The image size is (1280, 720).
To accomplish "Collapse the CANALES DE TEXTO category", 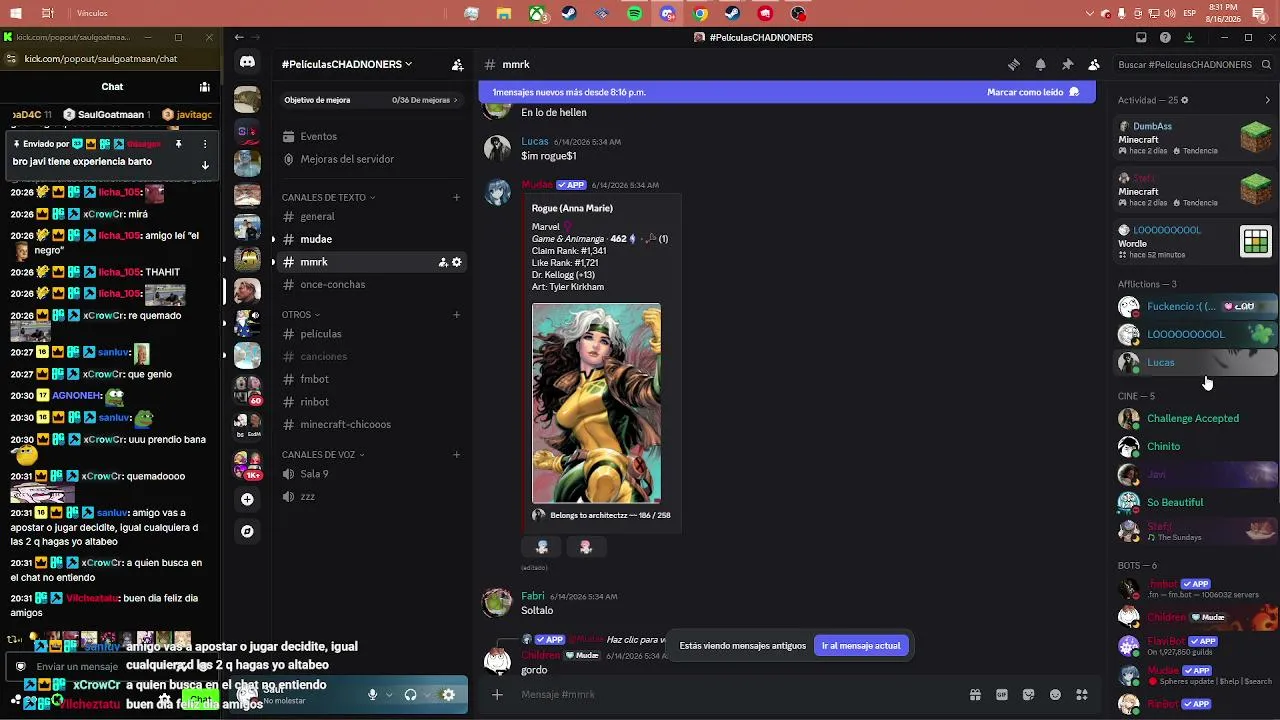I will (x=328, y=198).
